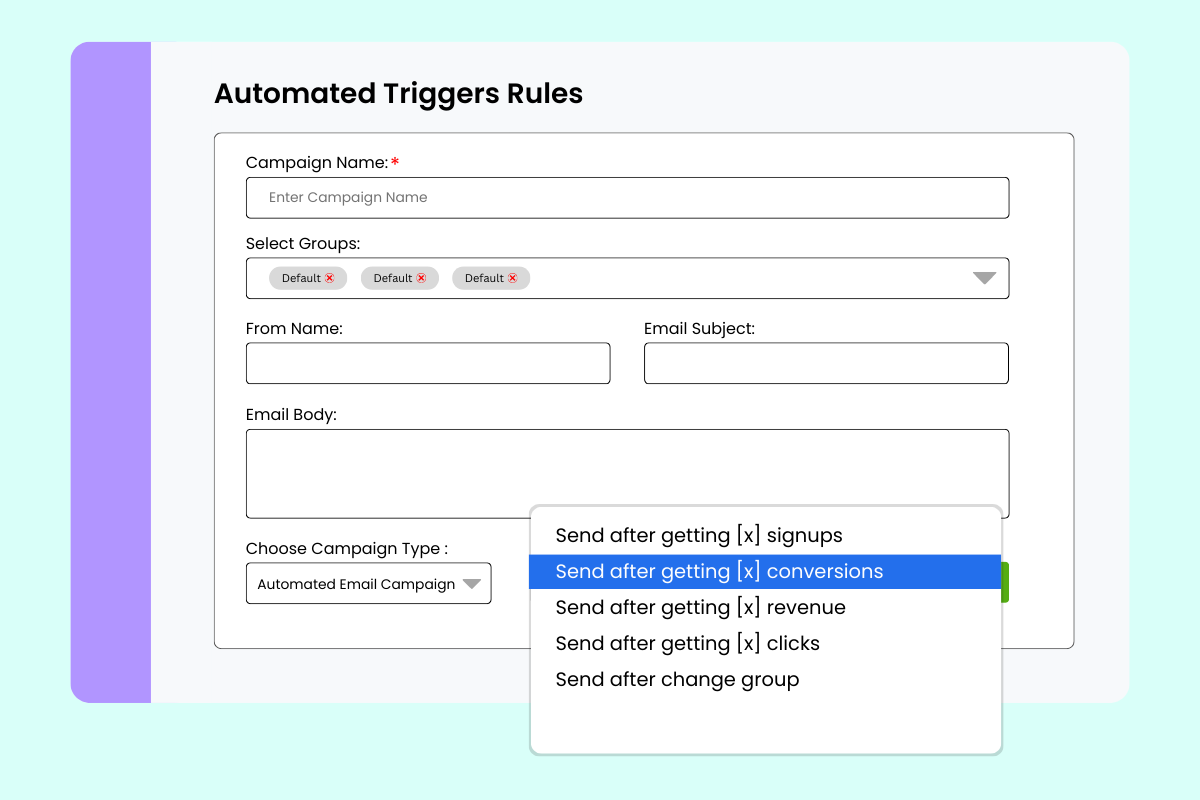The height and width of the screenshot is (800, 1200).
Task: Remove the third Default group chip
Action: tap(513, 278)
